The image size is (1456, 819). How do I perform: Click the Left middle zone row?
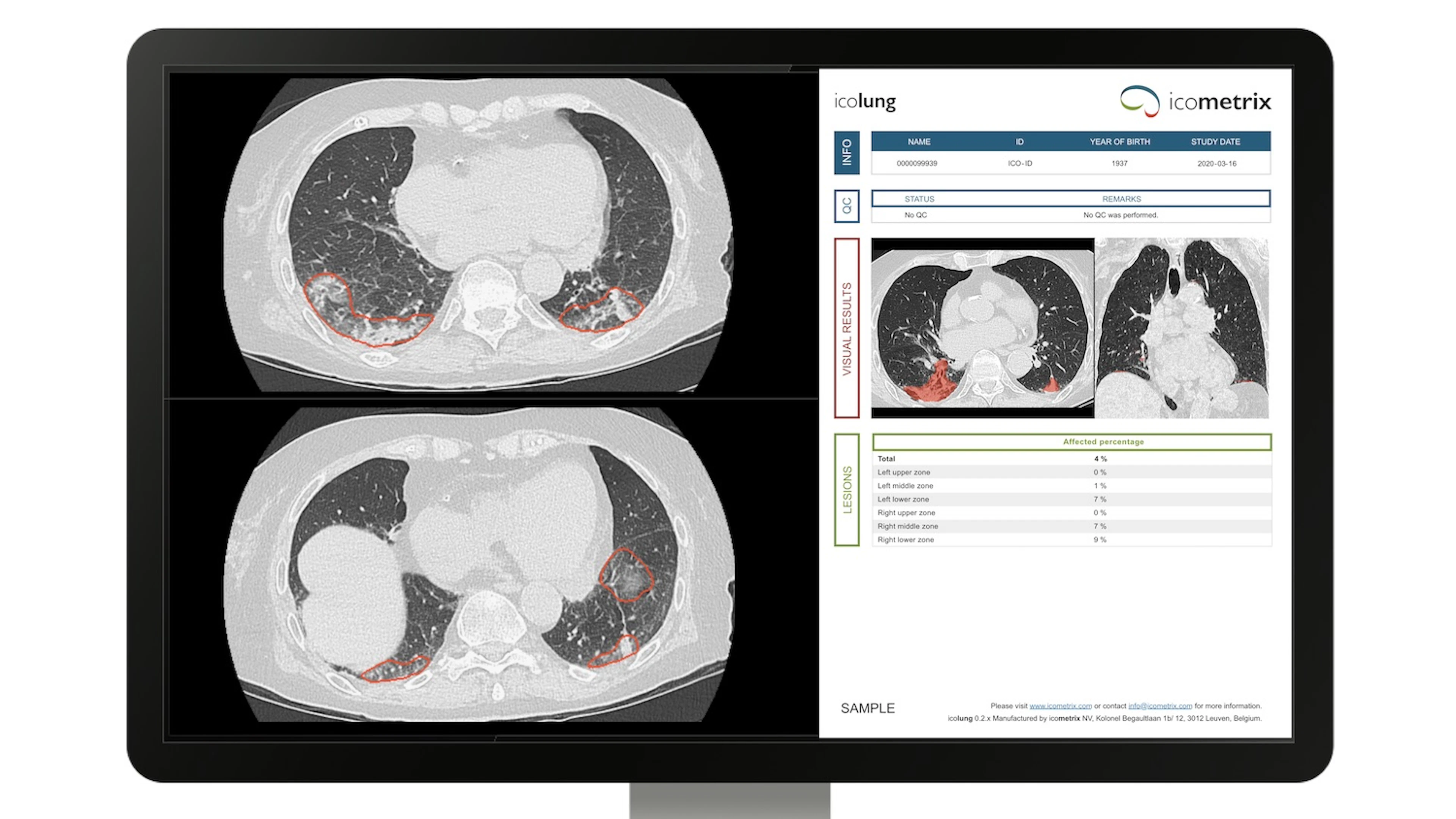coord(1072,486)
